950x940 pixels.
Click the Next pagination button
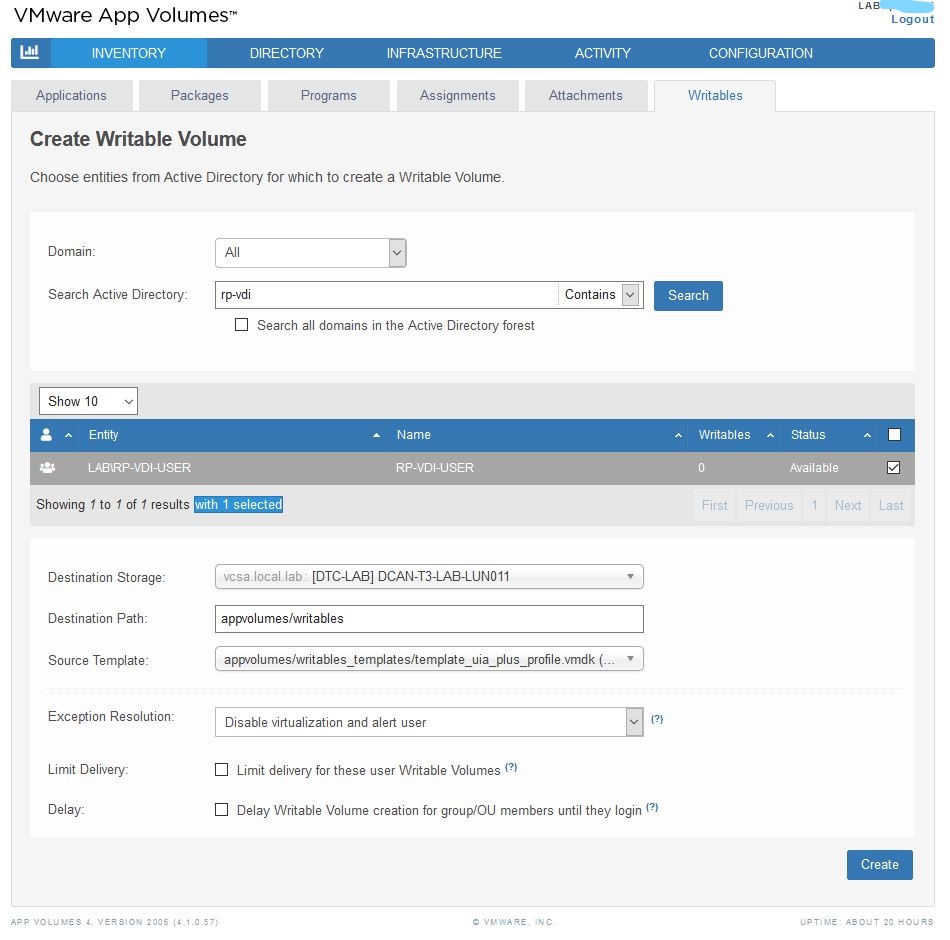point(848,505)
